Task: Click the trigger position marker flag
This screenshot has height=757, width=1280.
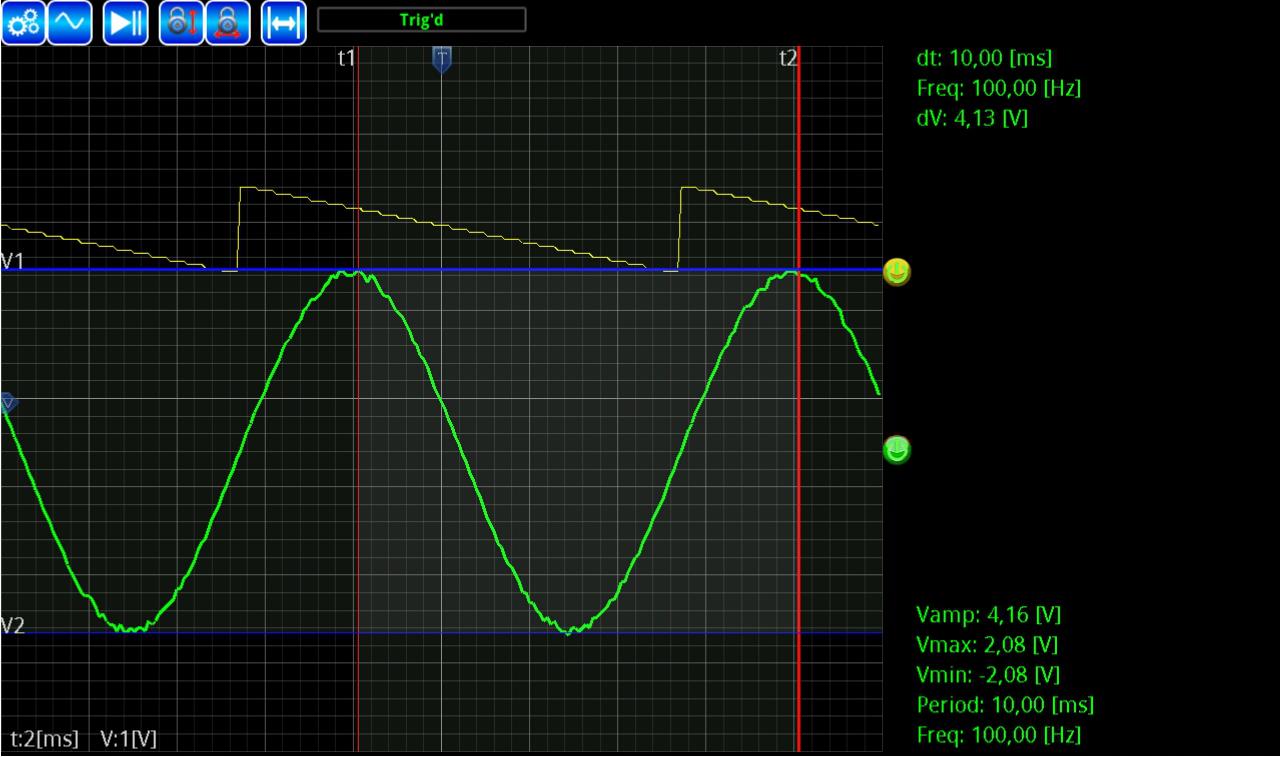Action: [x=441, y=59]
